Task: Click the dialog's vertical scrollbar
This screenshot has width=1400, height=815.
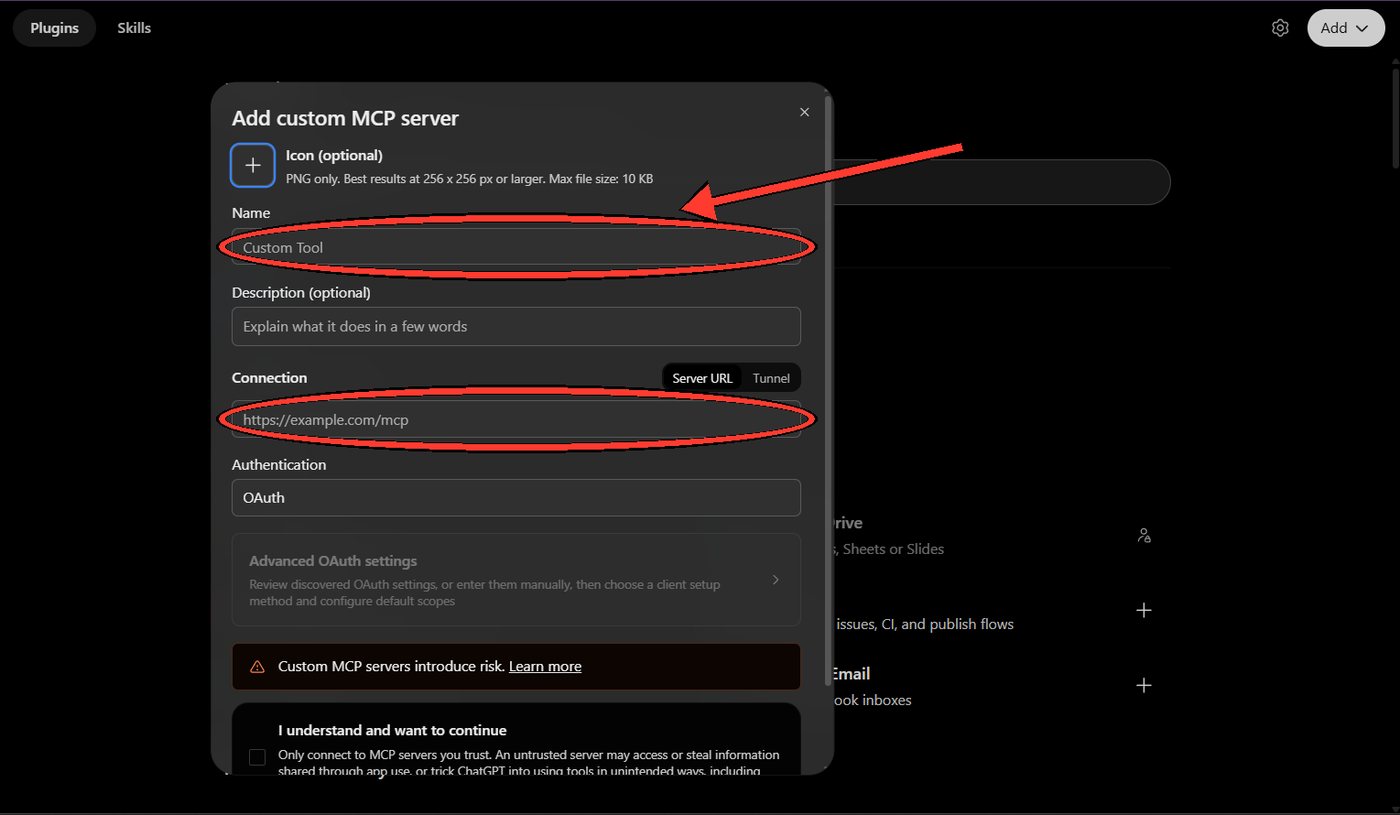Action: tap(827, 390)
